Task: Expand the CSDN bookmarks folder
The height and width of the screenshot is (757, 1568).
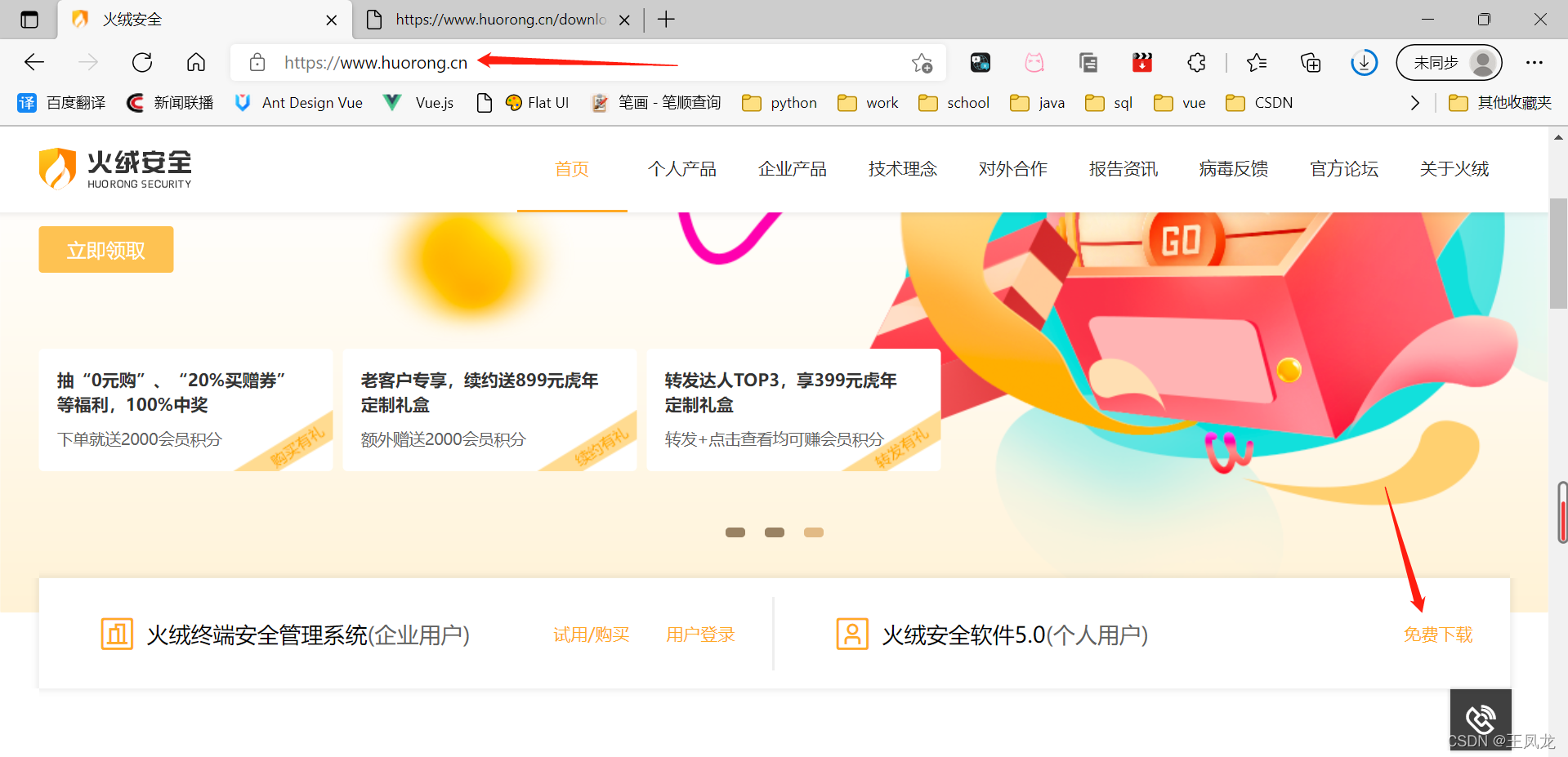Action: [1259, 103]
